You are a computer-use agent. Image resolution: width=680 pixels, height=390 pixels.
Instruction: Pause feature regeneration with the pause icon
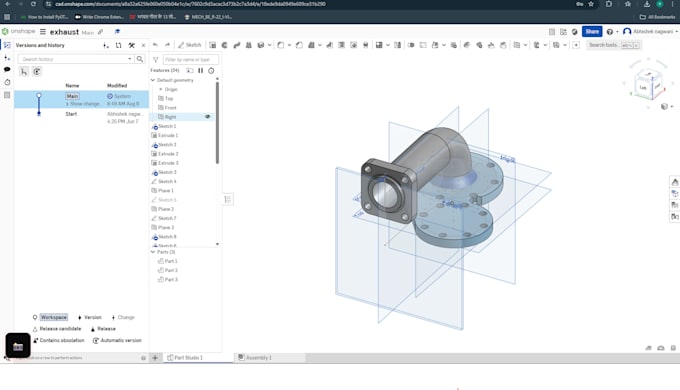(x=200, y=70)
